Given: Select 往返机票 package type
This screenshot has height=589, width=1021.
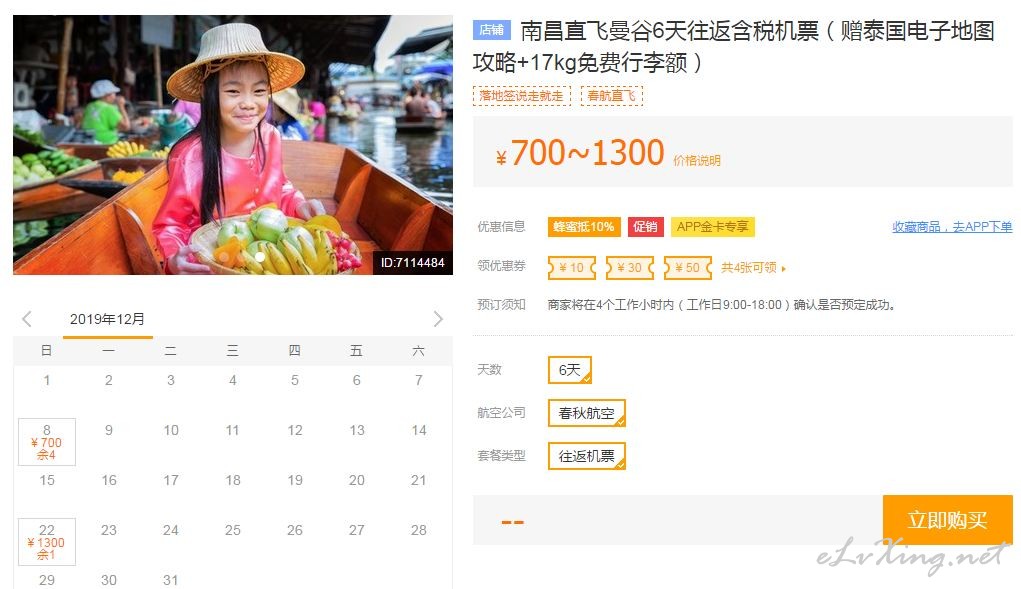Looking at the screenshot, I should [x=587, y=456].
